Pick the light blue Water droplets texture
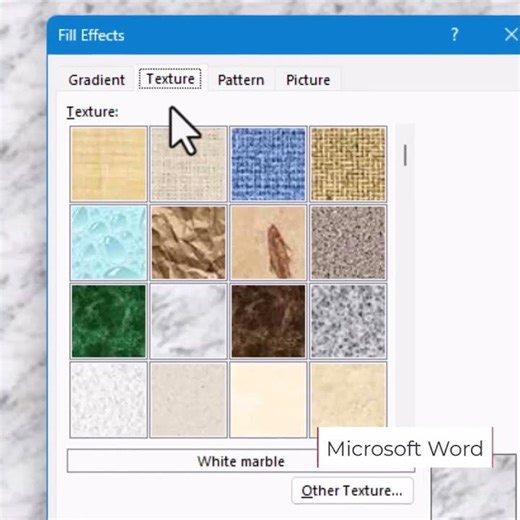This screenshot has width=520, height=520. (x=109, y=243)
